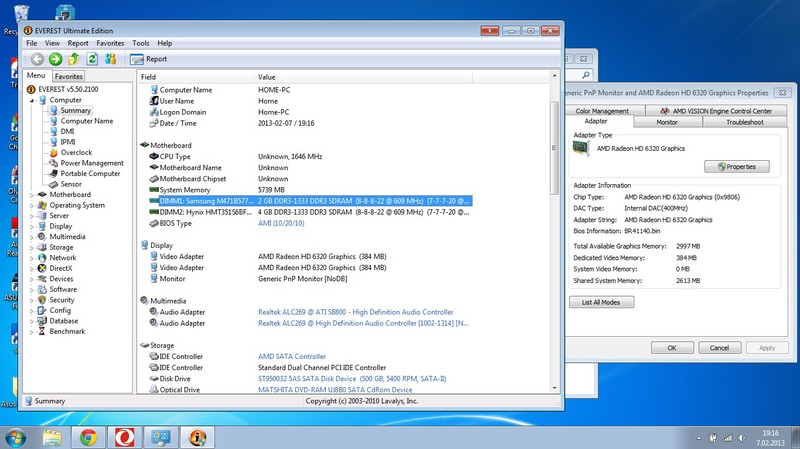
Task: Click the Benchmark hourglass icon
Action: point(42,332)
